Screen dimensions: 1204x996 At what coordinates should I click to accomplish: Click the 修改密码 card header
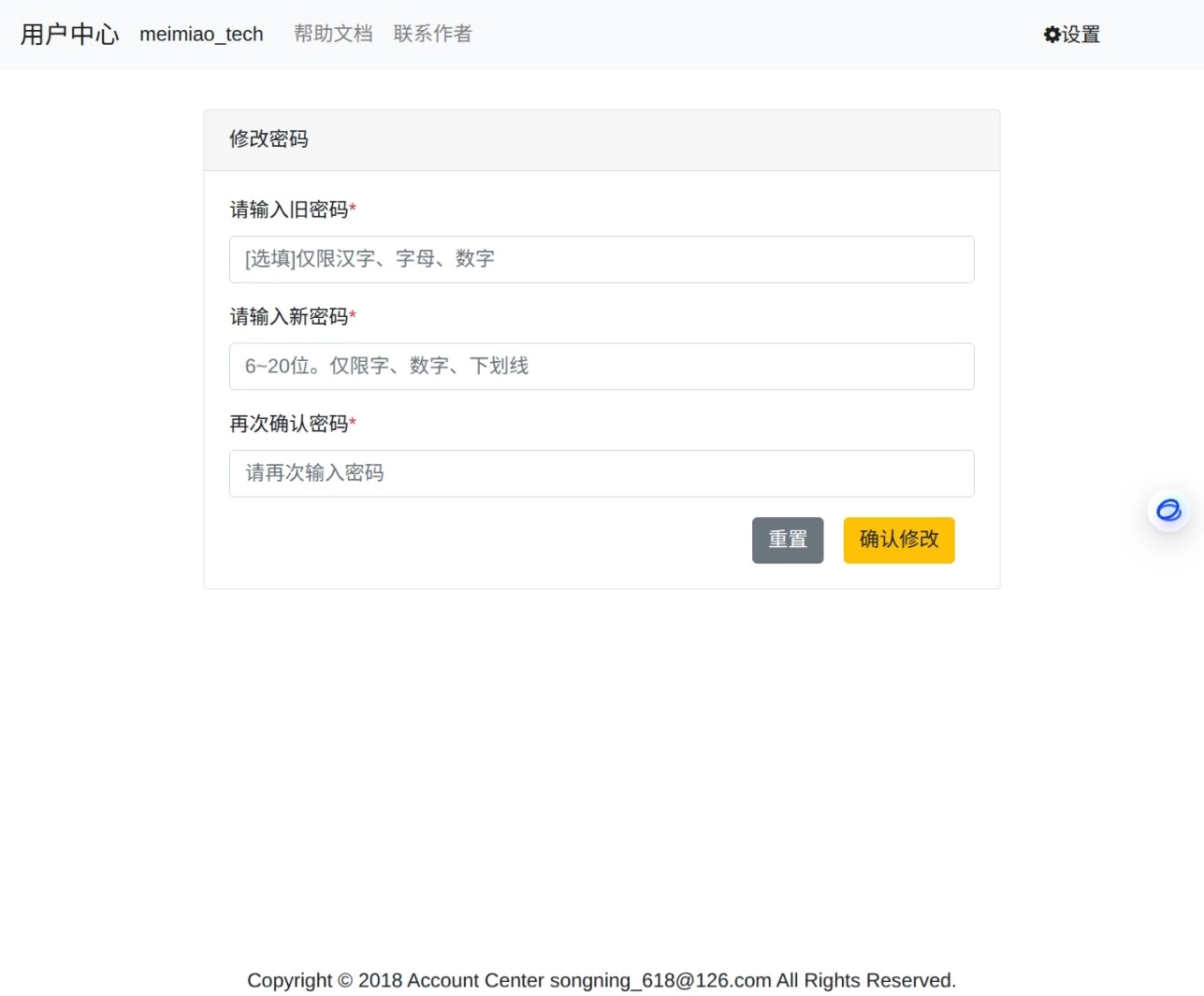[x=268, y=139]
